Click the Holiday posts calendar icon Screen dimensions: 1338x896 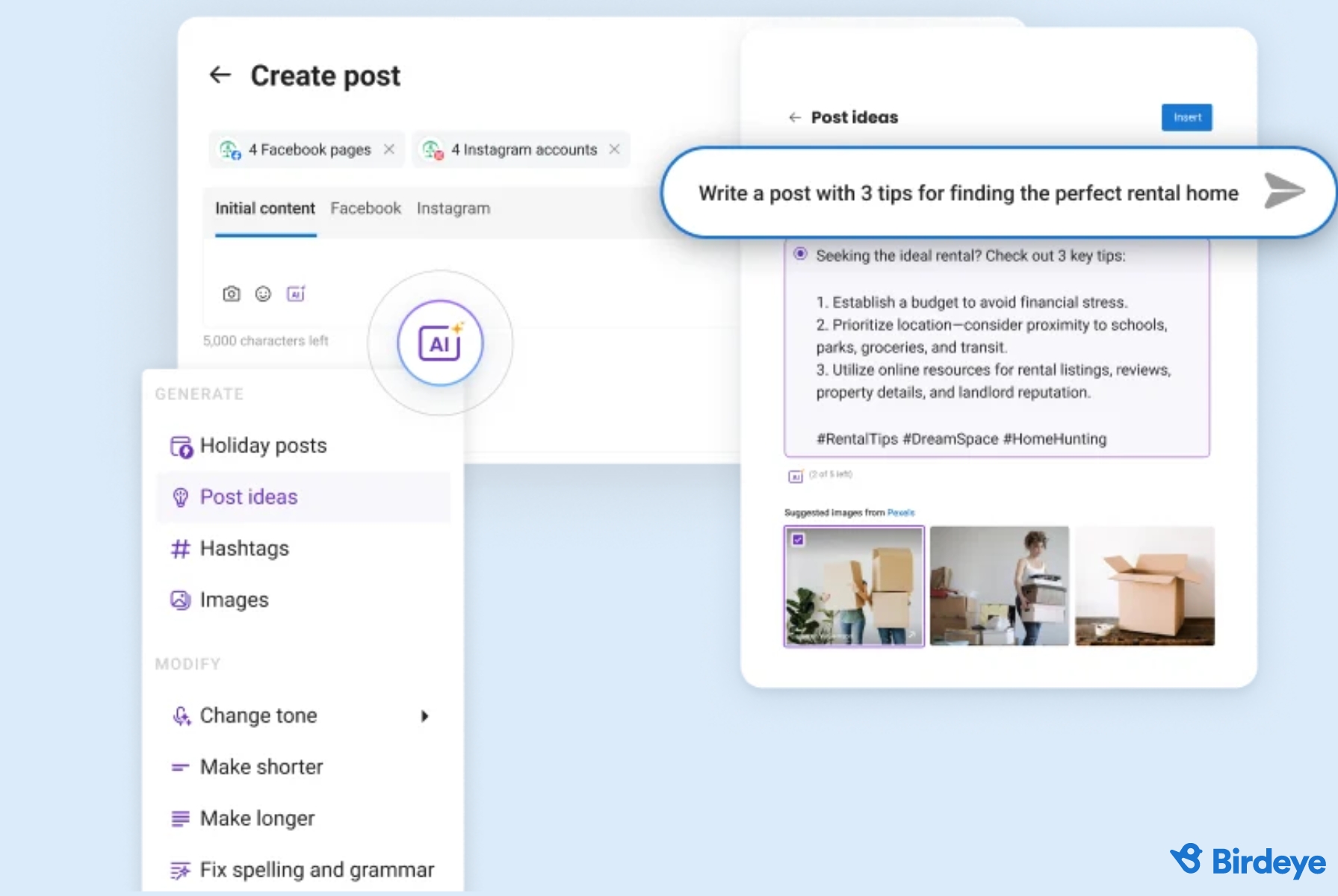point(179,445)
